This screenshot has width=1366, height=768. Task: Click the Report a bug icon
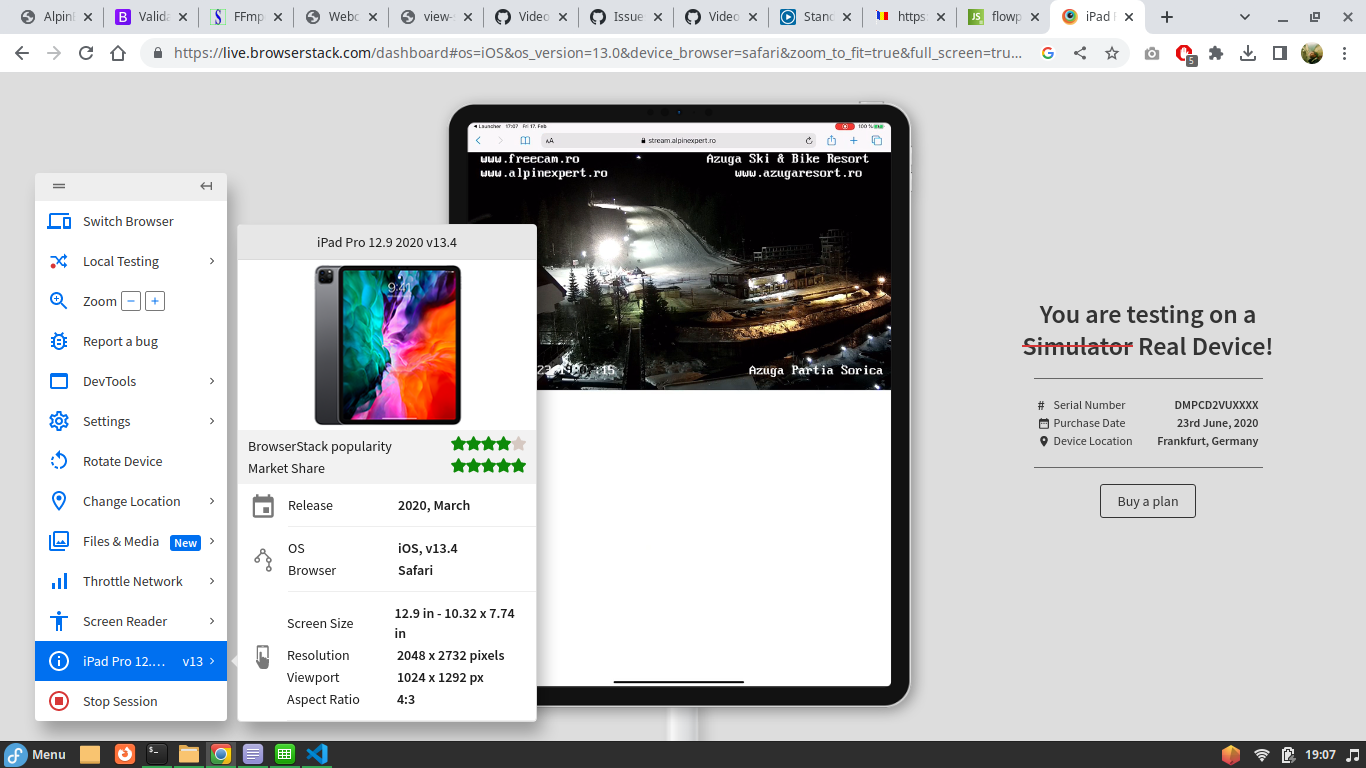click(59, 341)
